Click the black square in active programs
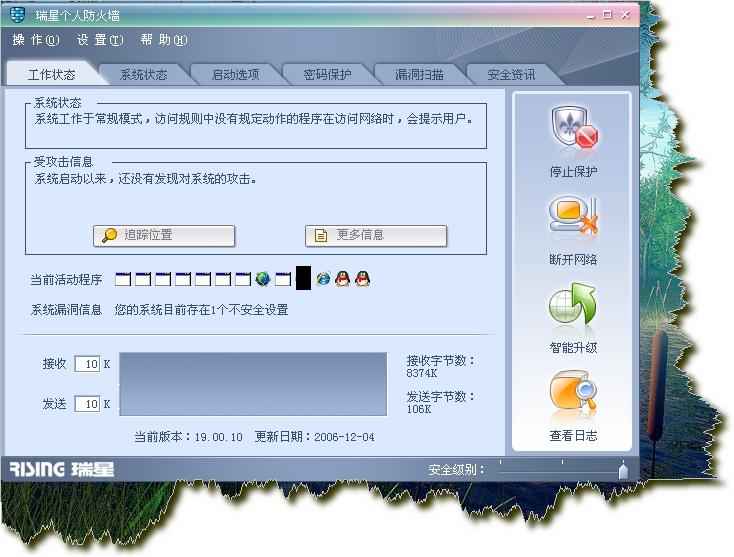 point(303,278)
